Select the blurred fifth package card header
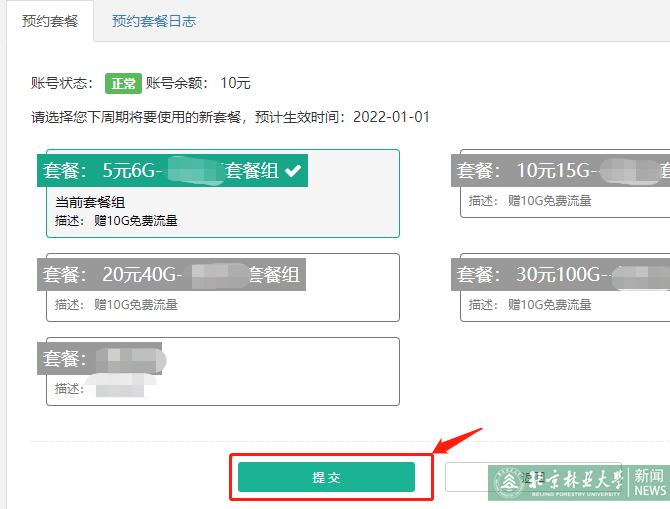 (100, 358)
